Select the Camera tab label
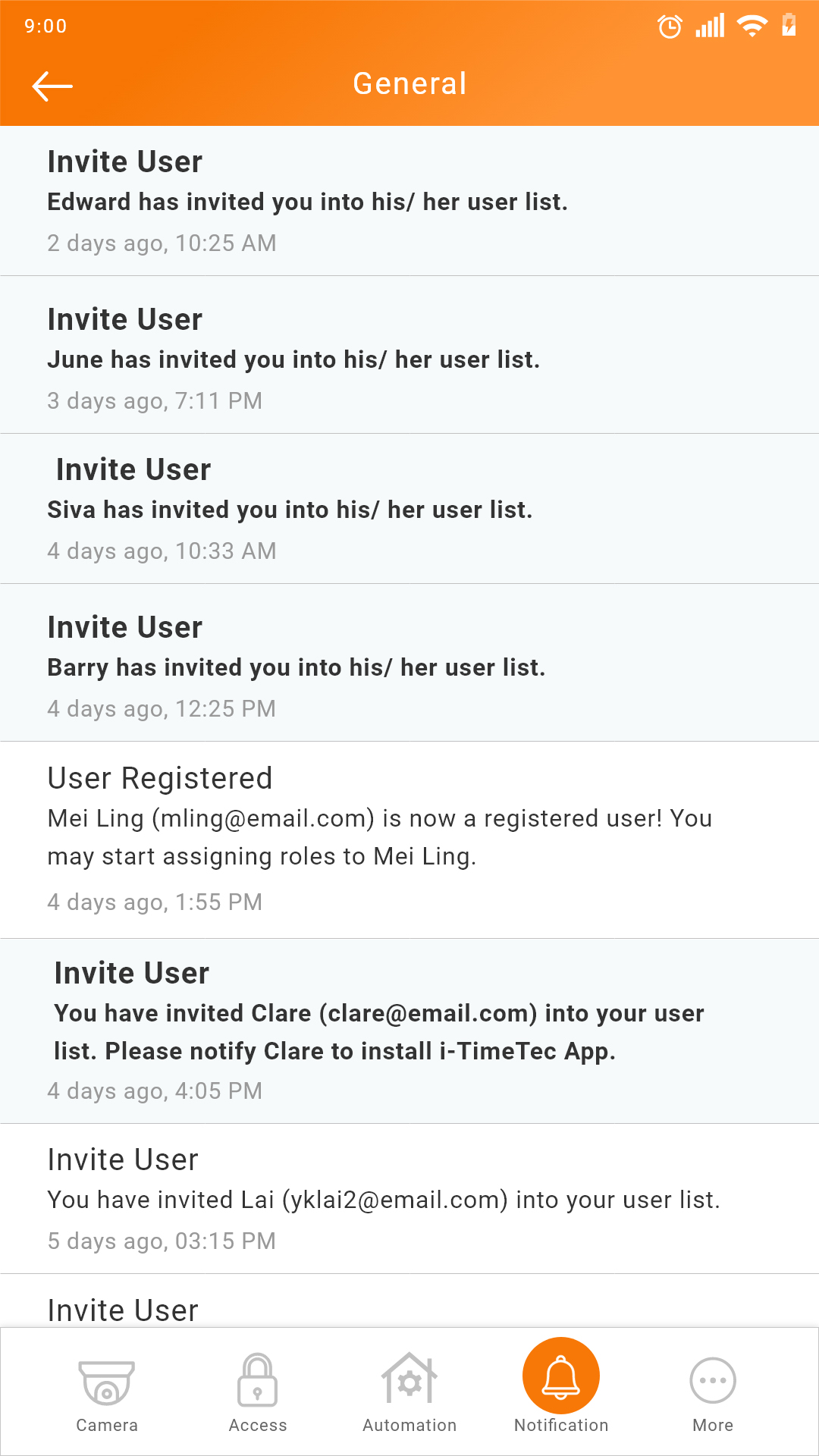 pos(107,1425)
